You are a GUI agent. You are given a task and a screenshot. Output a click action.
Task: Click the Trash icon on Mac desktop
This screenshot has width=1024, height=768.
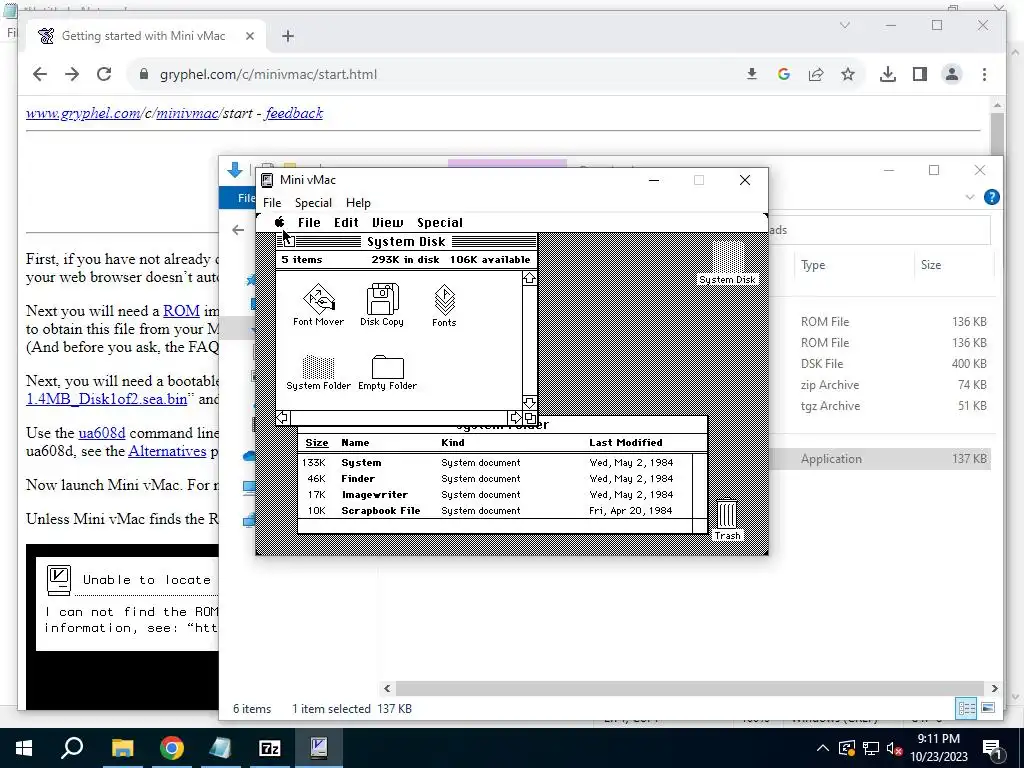(x=727, y=519)
